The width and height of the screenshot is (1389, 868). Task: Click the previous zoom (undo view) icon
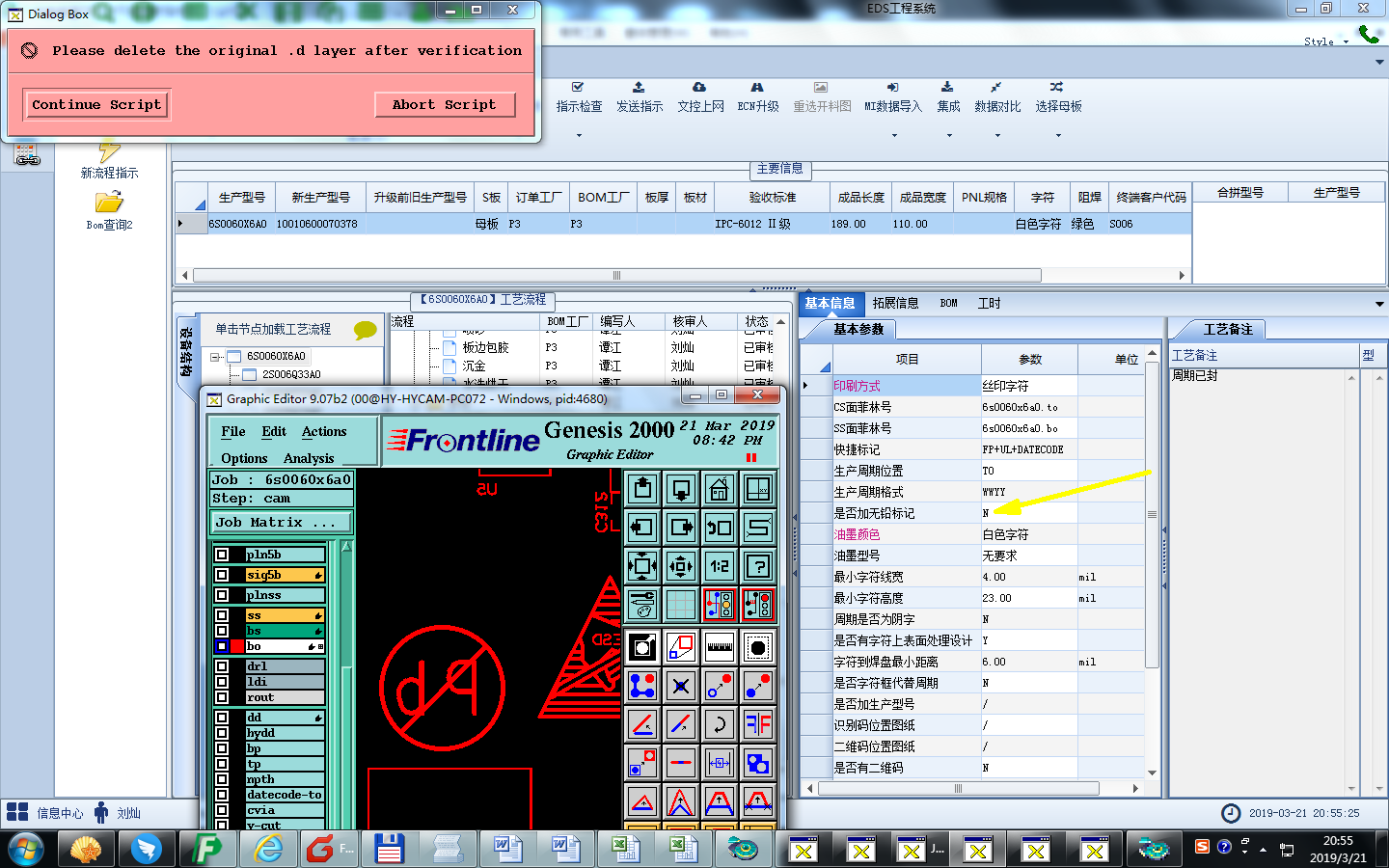pyautogui.click(x=720, y=528)
